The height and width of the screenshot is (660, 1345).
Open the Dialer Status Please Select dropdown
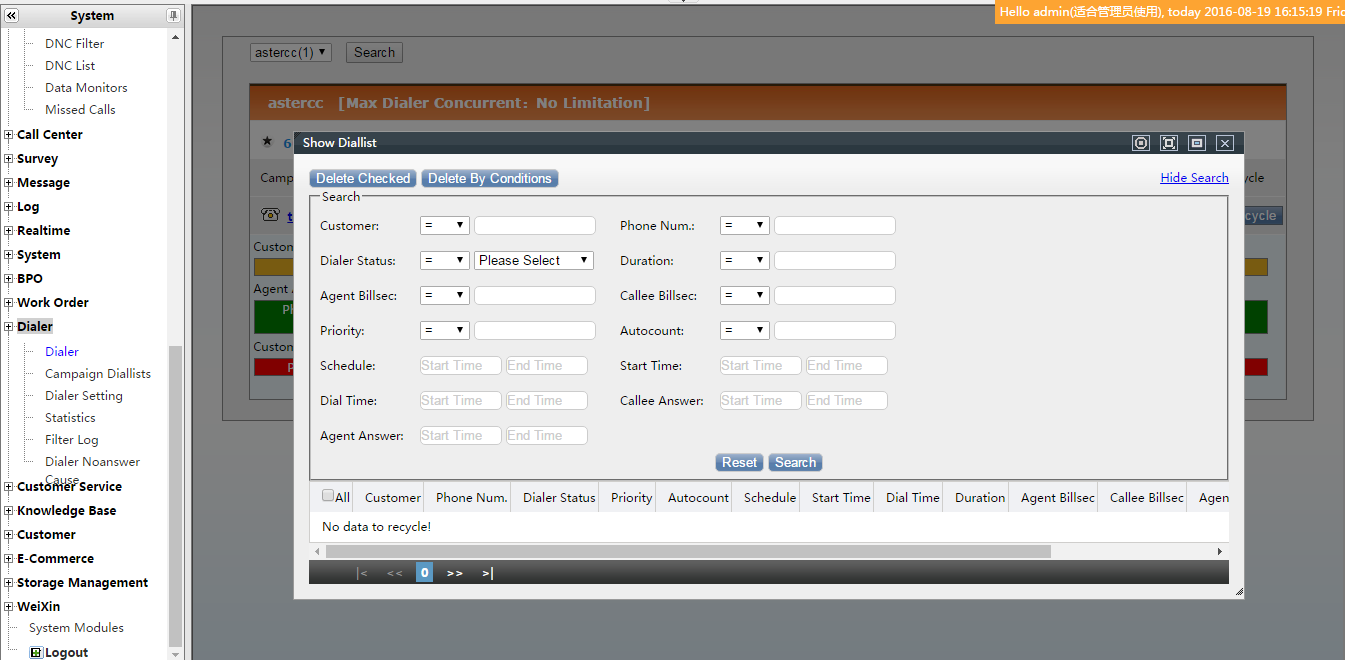[x=534, y=260]
